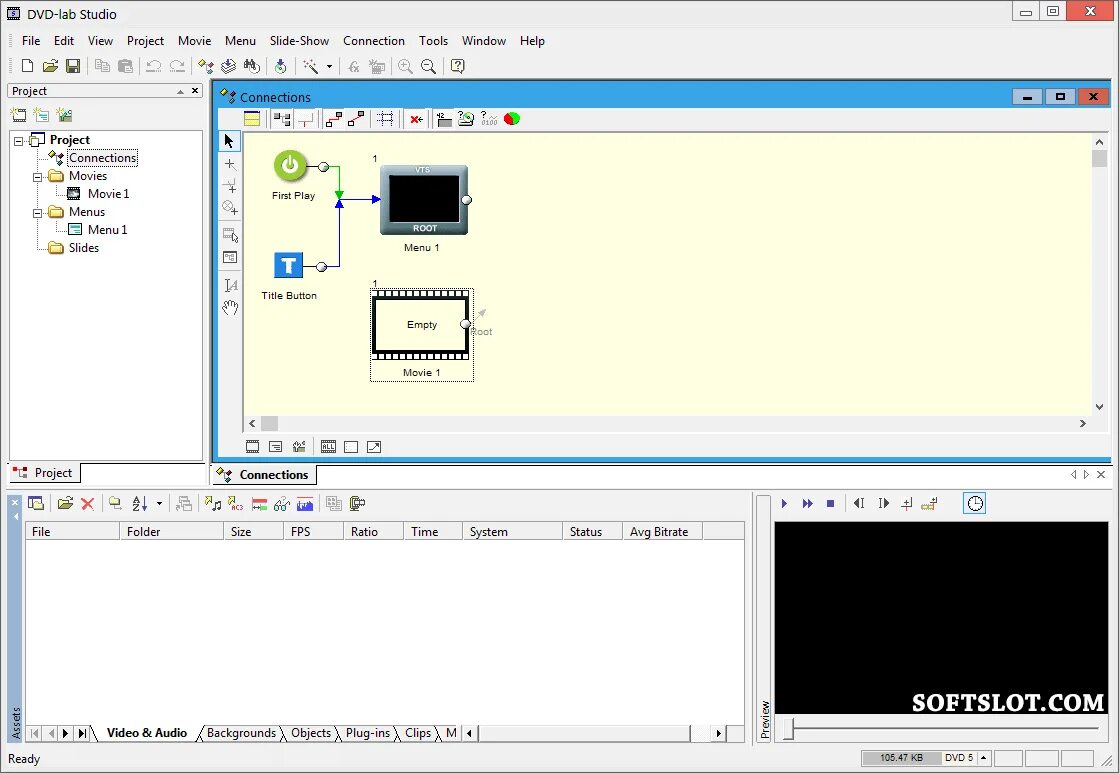Add a new movie via Project panel icon

(x=19, y=115)
